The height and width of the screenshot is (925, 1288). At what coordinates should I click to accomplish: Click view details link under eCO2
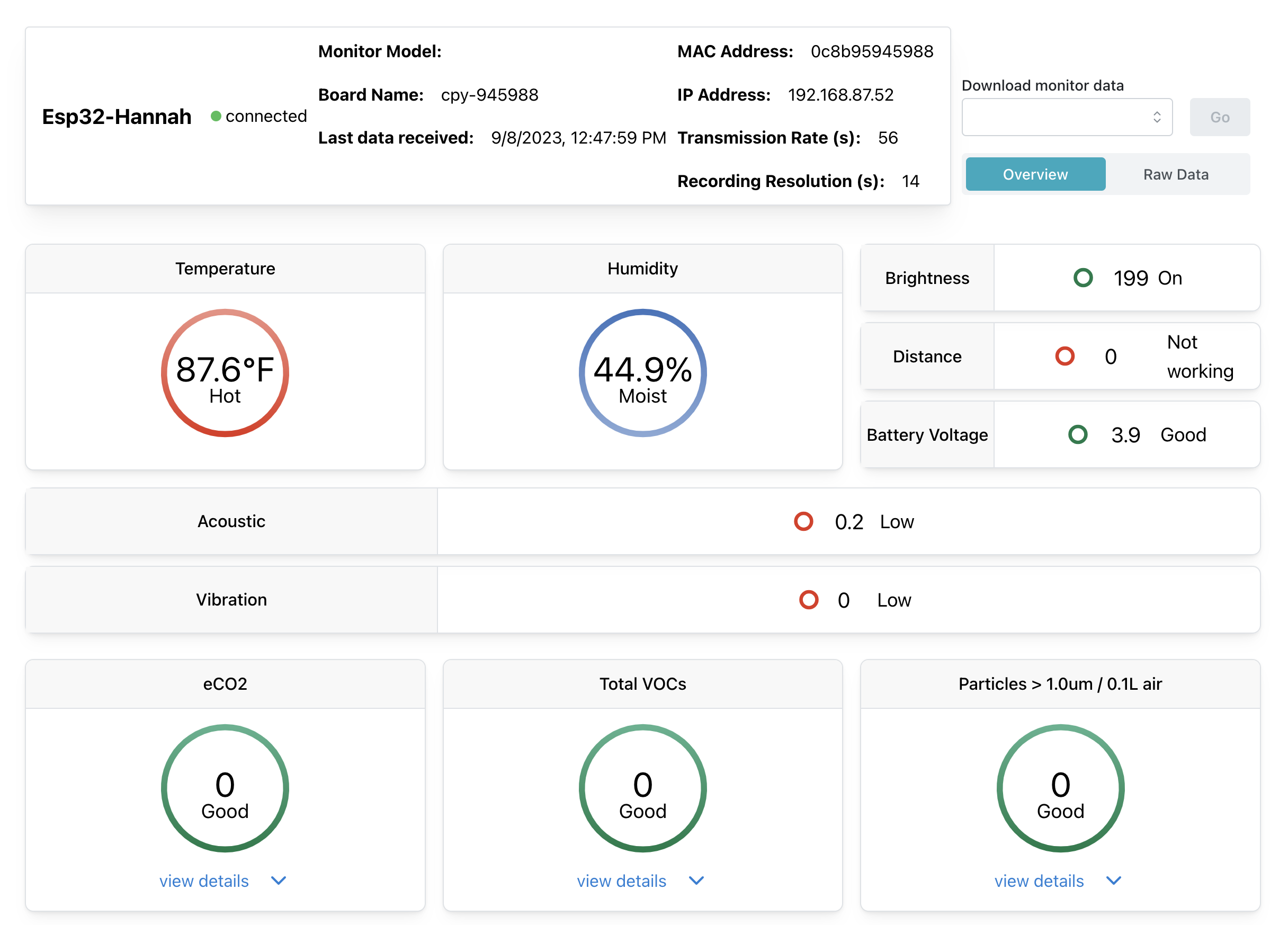pyautogui.click(x=204, y=880)
